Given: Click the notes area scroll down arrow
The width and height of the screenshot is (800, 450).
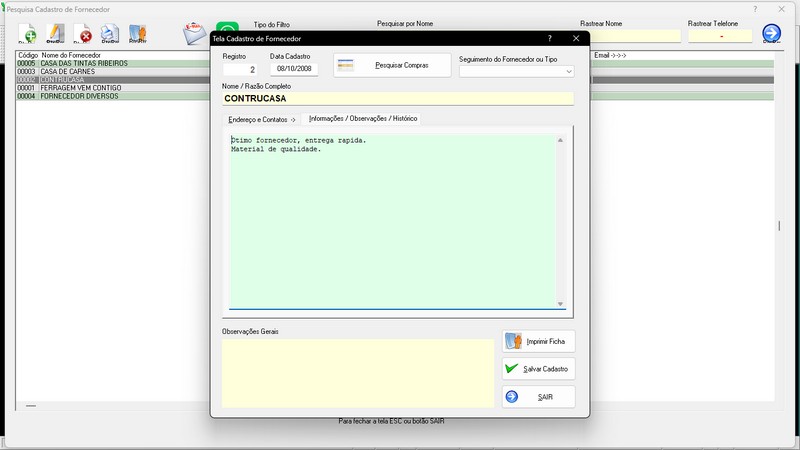Looking at the screenshot, I should [560, 304].
